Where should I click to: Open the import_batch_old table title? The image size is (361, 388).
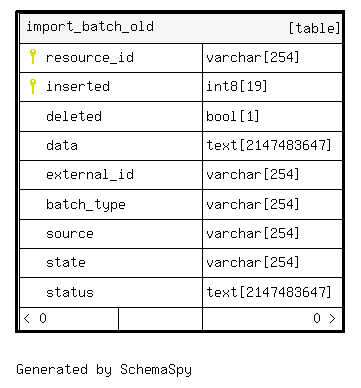(90, 27)
